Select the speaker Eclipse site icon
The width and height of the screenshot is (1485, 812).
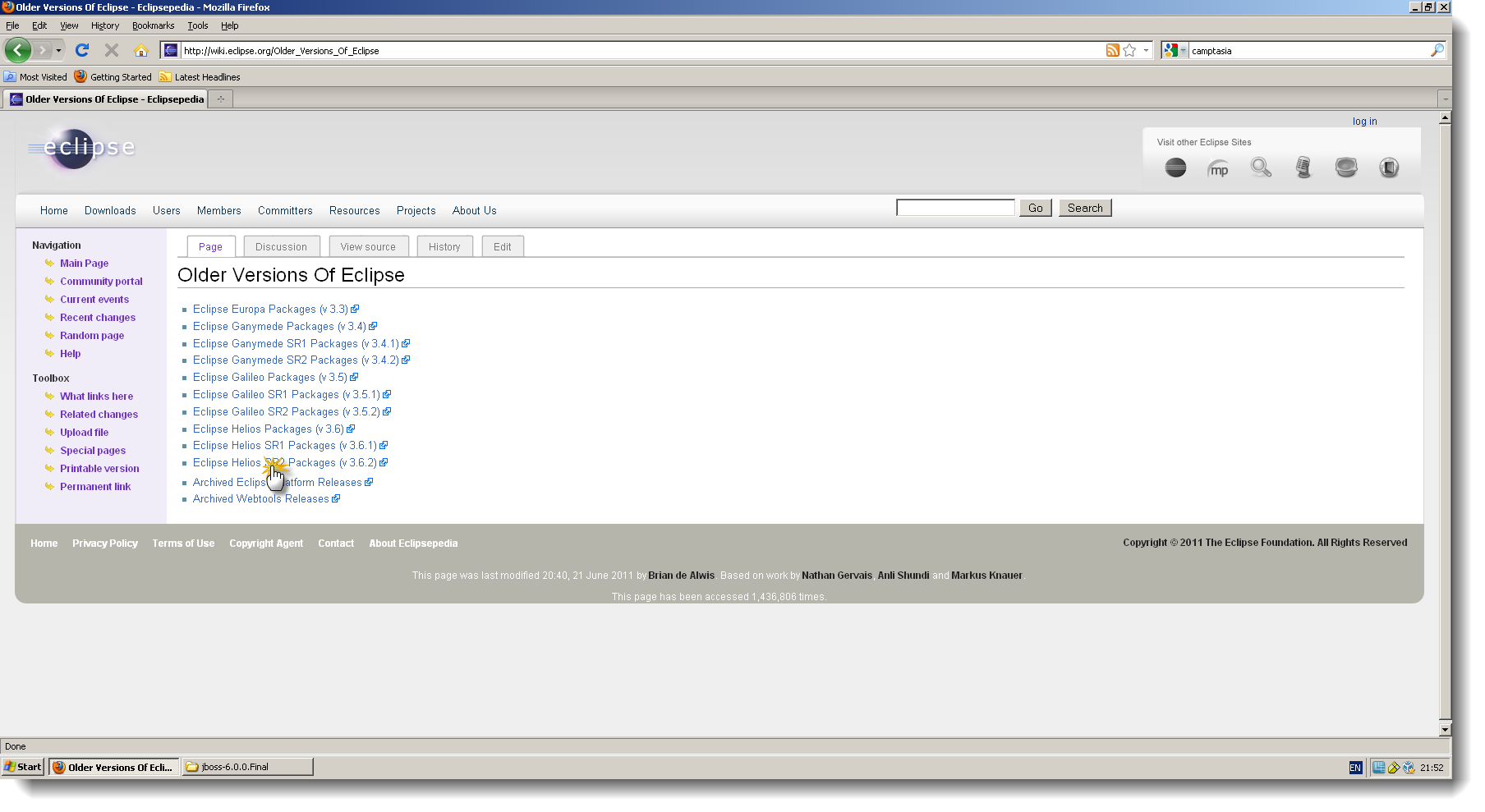[x=1346, y=167]
